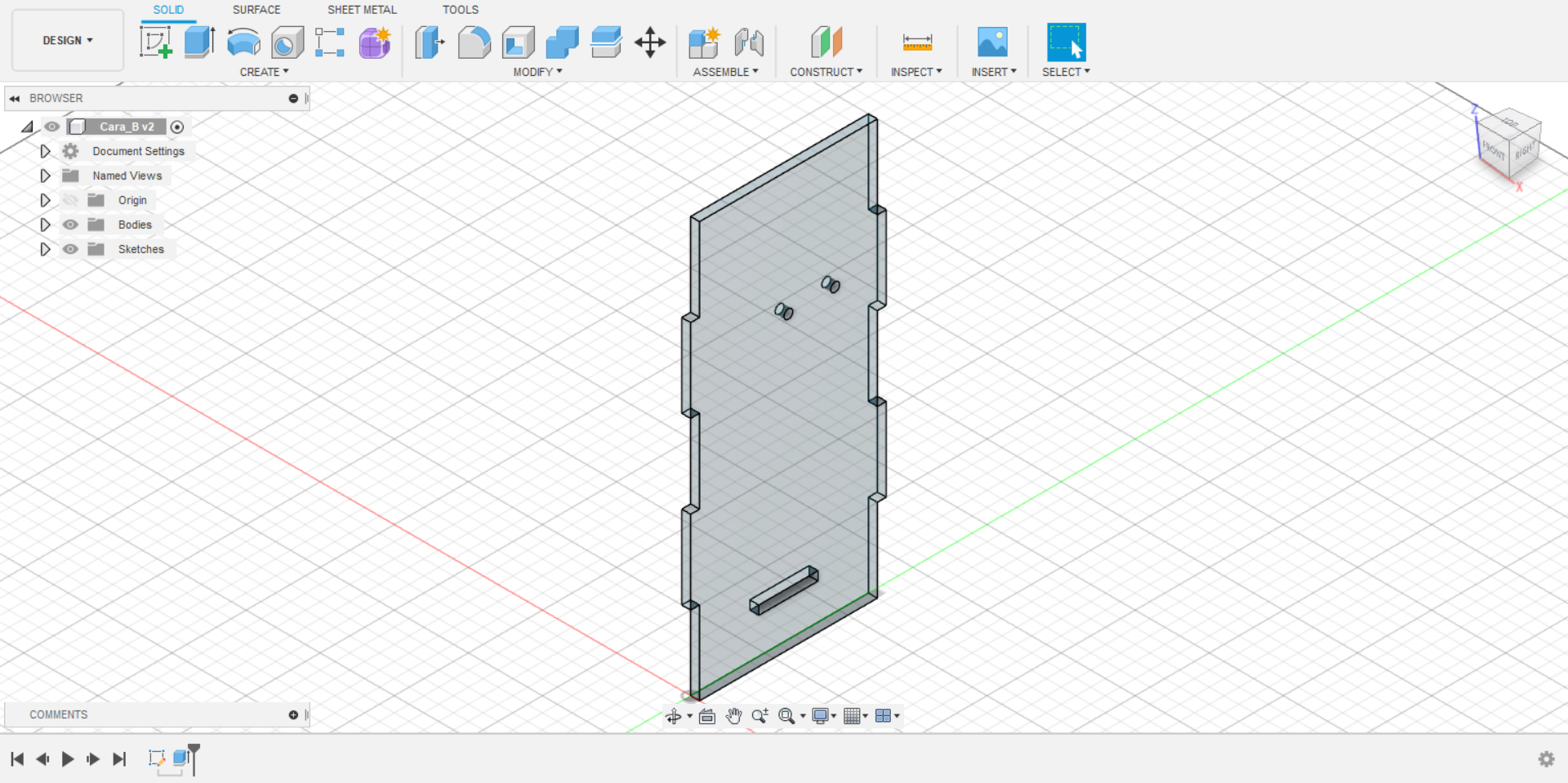Select the extrude feature in timeline

180,758
